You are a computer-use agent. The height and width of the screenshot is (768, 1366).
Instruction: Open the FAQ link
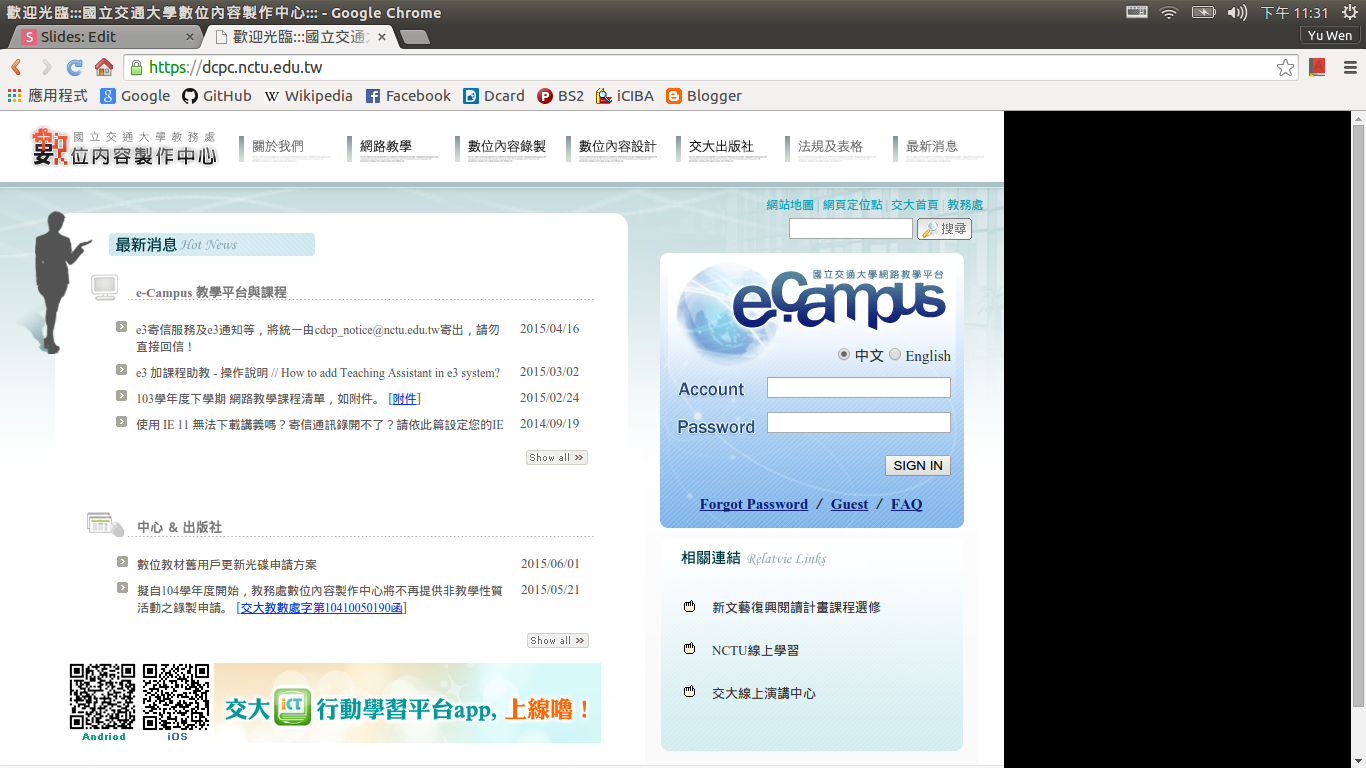907,504
